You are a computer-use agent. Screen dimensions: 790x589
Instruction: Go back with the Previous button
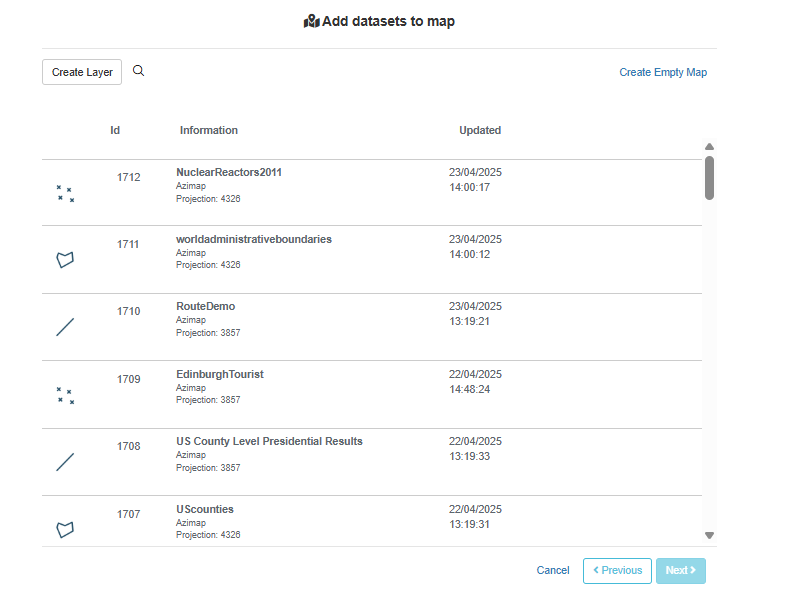617,571
